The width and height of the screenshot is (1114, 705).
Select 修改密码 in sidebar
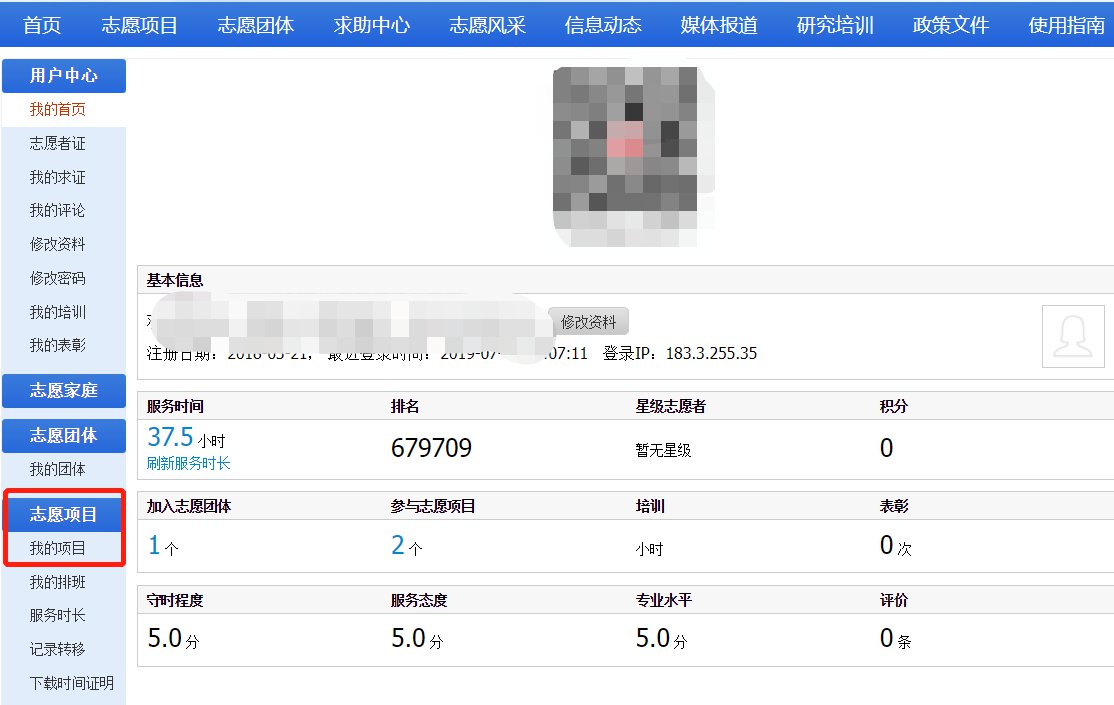pos(57,278)
